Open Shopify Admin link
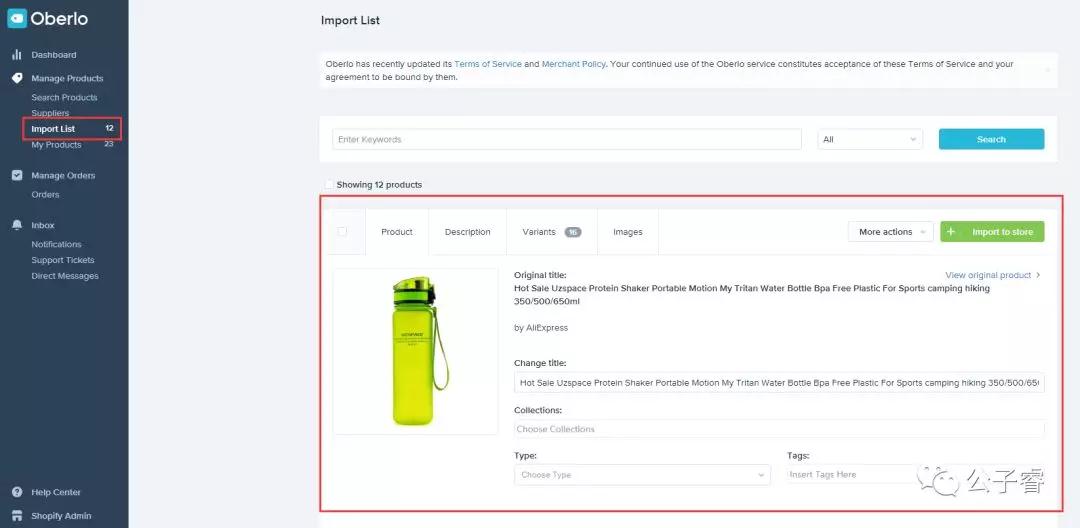This screenshot has width=1080, height=528. (61, 516)
